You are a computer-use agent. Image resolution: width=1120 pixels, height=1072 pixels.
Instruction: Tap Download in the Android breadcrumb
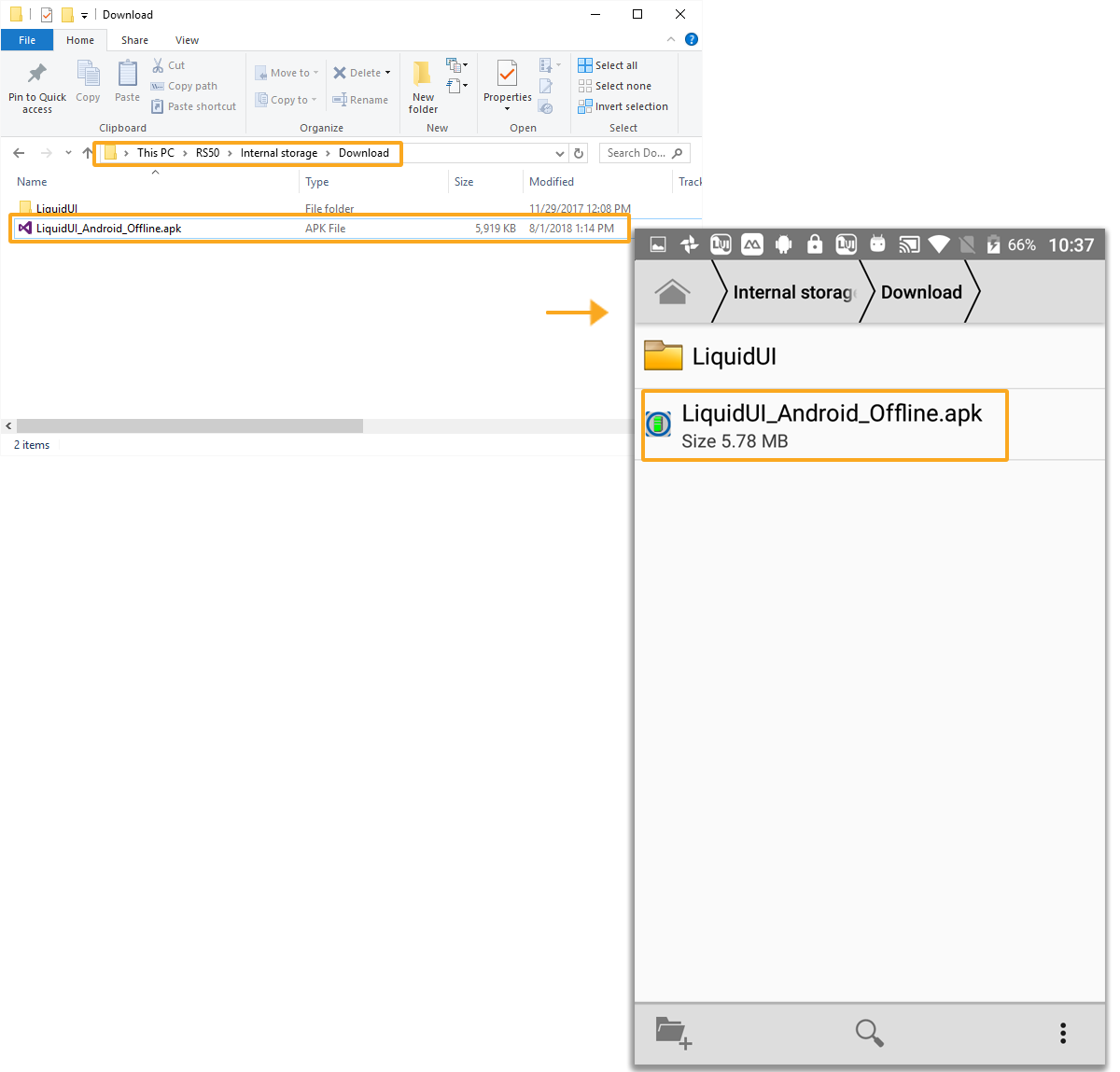coord(921,292)
